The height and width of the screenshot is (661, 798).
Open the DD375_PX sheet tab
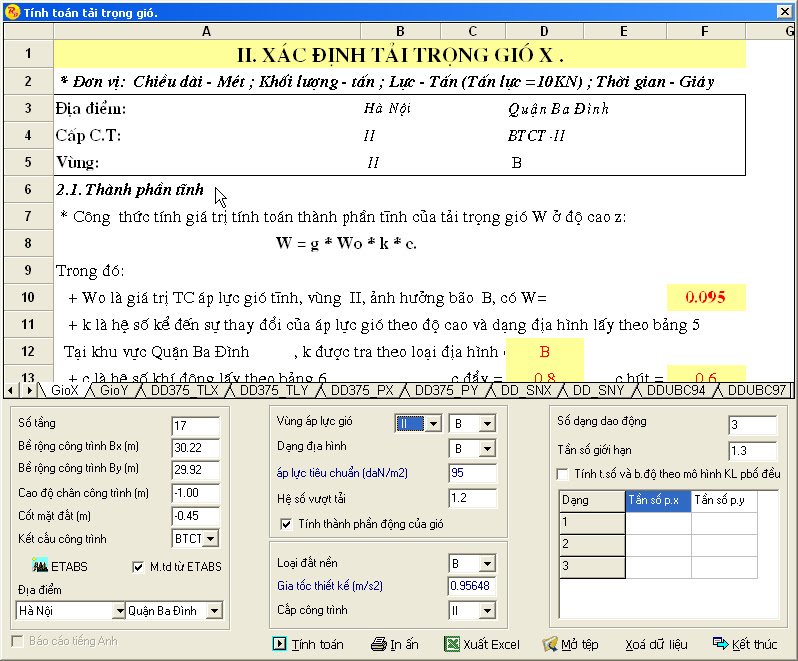pyautogui.click(x=362, y=390)
